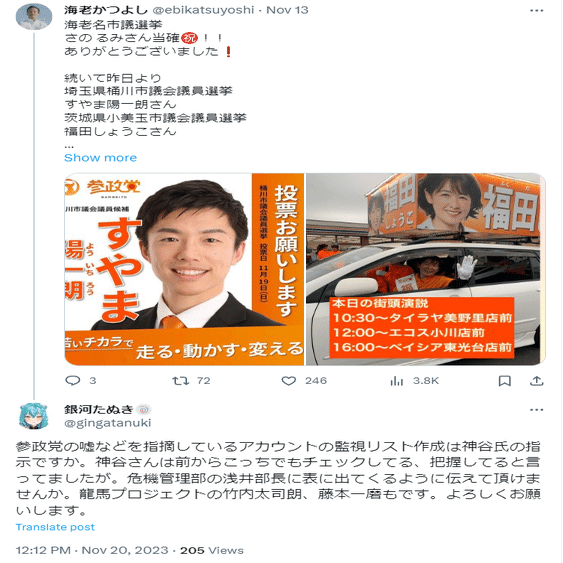Expand the post with Show more

101,158
